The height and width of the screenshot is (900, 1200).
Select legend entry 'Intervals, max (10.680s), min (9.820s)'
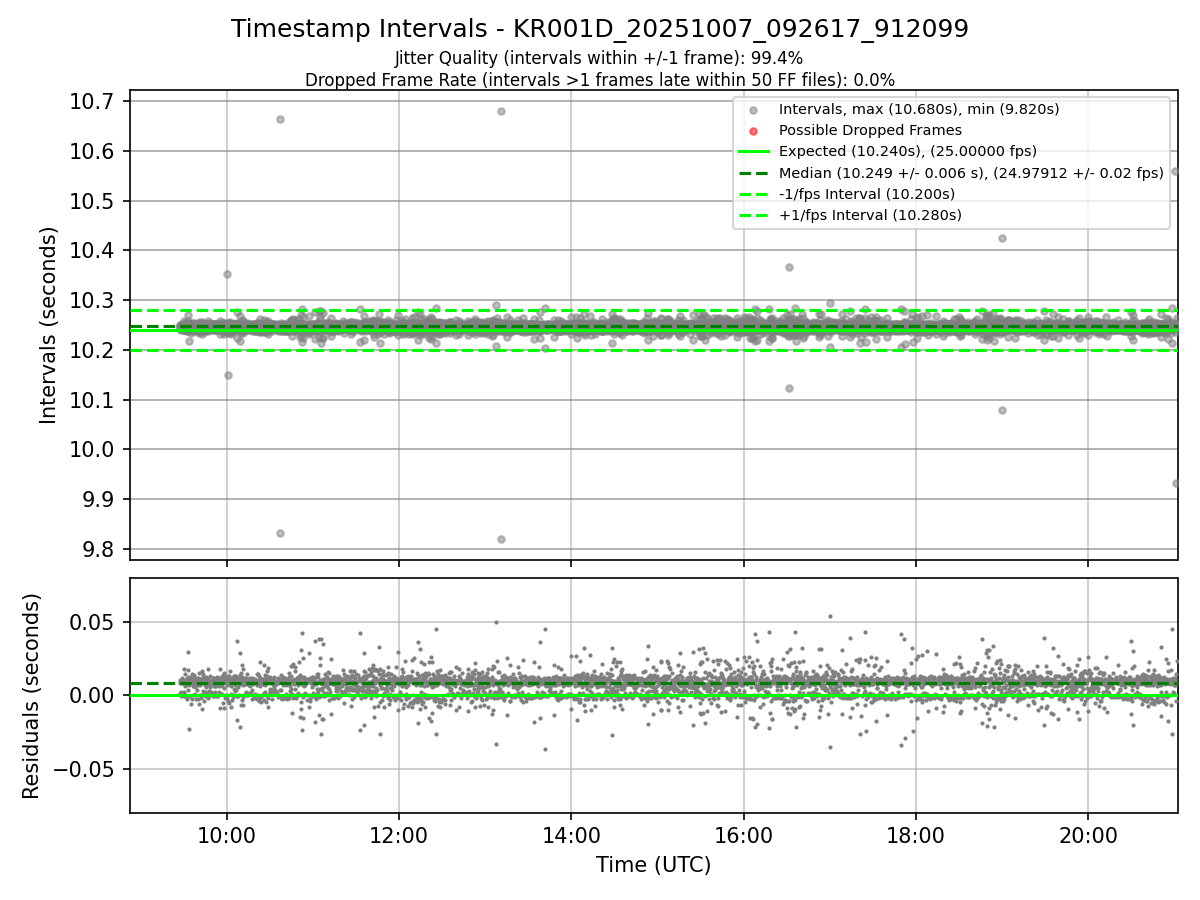click(919, 109)
